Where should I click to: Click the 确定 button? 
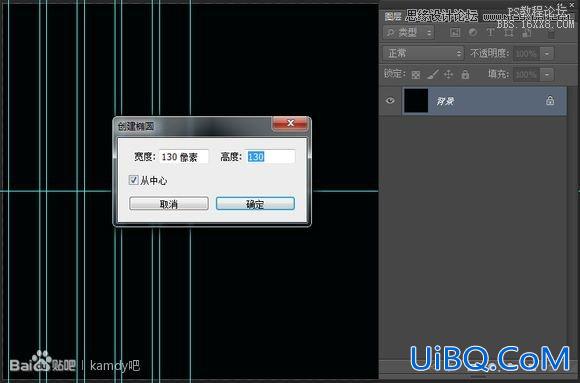pos(255,204)
